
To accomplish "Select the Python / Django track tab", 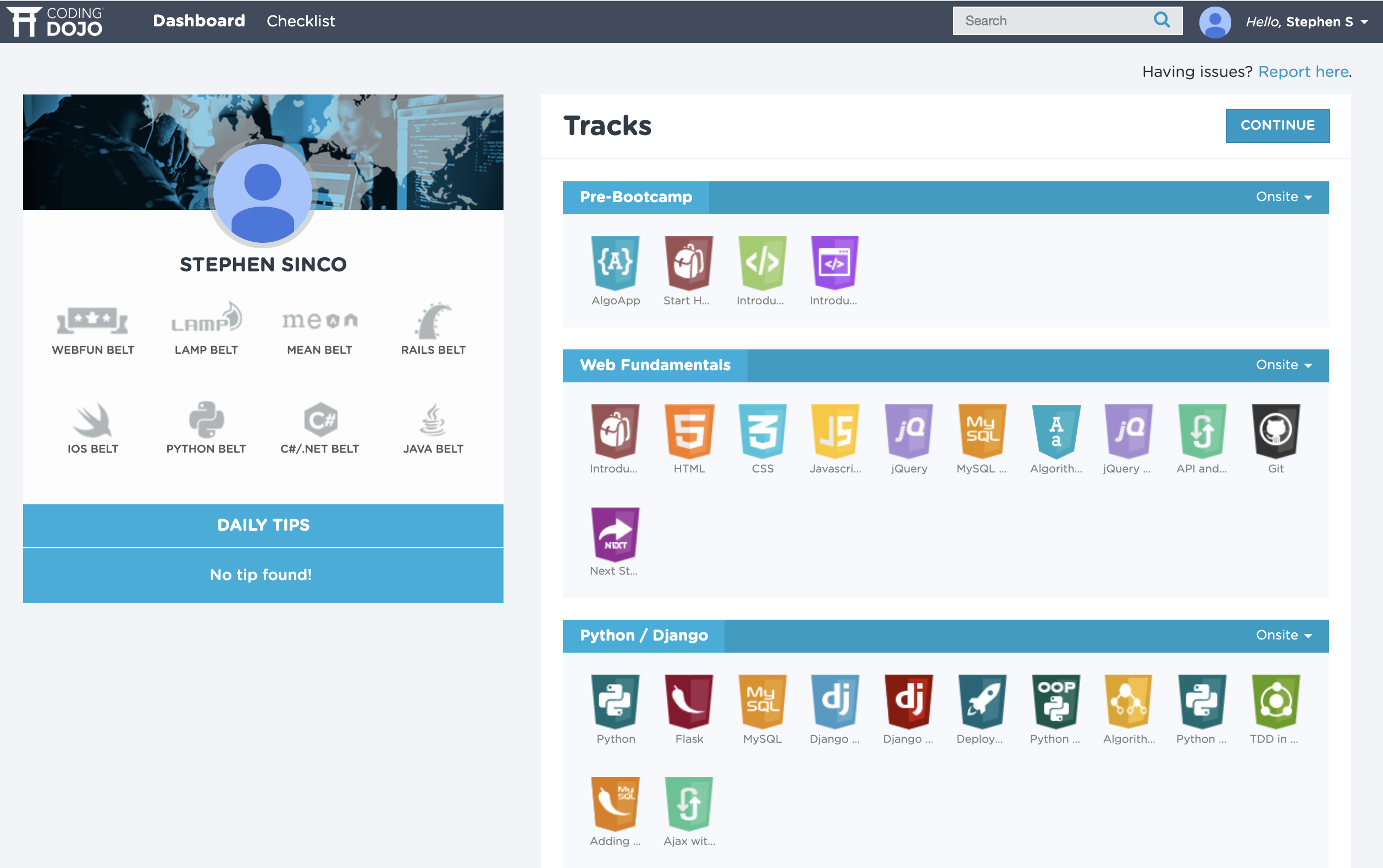I will (643, 636).
